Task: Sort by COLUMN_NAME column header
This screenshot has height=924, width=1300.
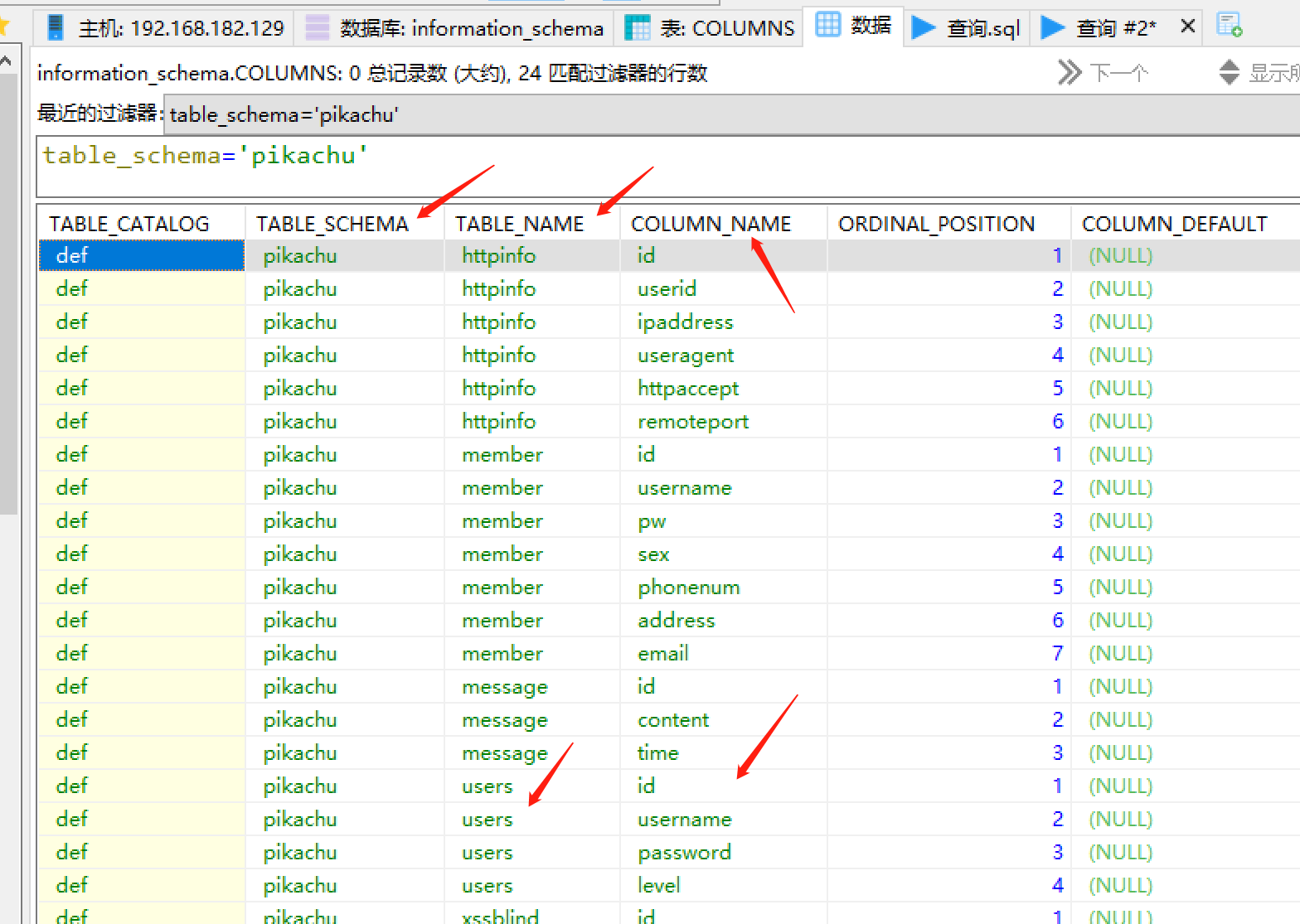Action: point(723,224)
